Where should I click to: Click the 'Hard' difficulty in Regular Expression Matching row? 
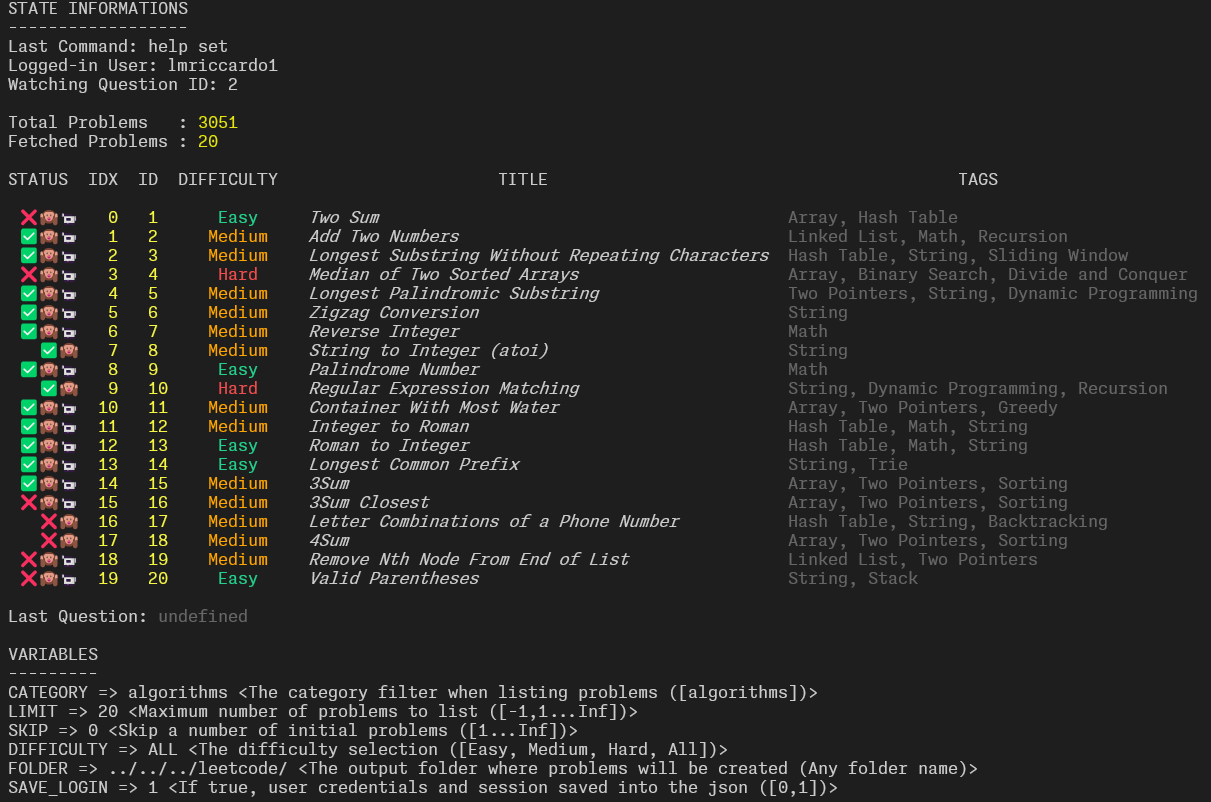(x=238, y=388)
